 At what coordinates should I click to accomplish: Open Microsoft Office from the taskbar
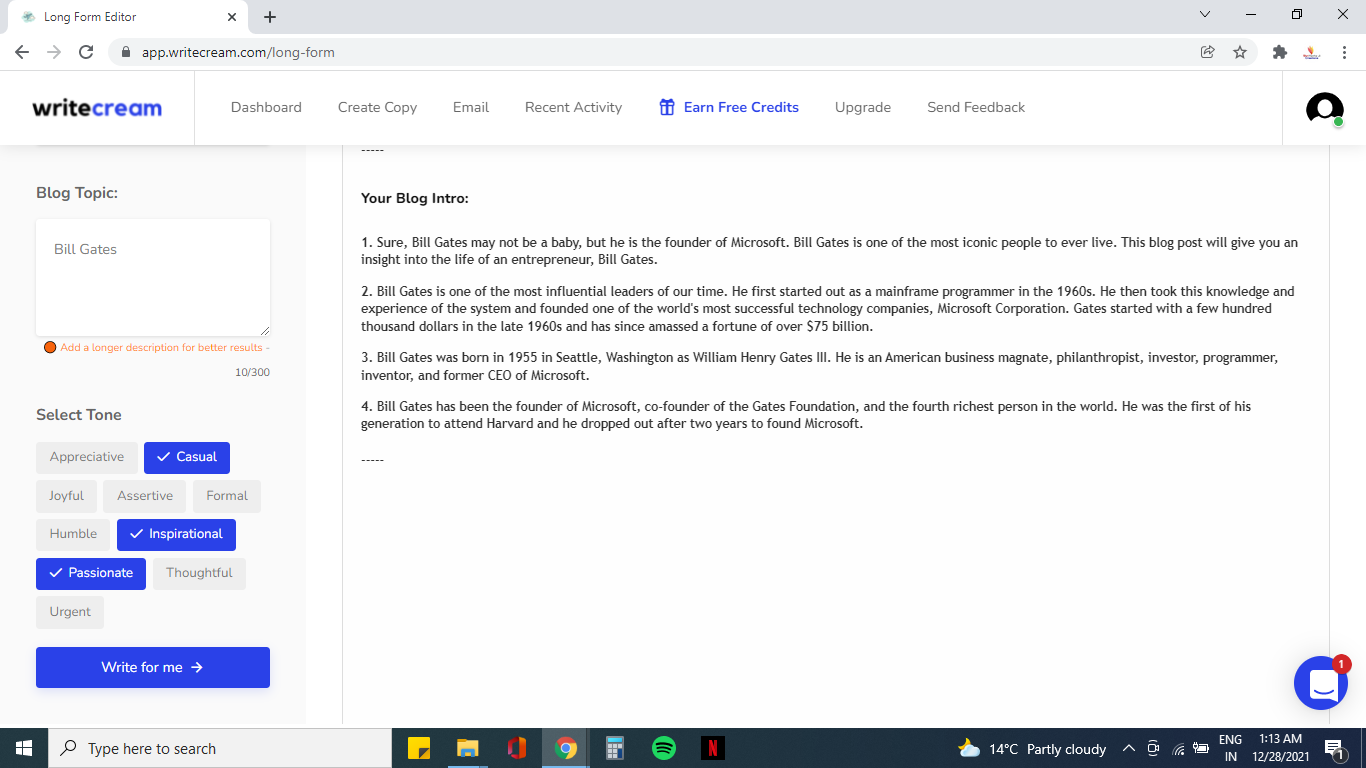517,748
